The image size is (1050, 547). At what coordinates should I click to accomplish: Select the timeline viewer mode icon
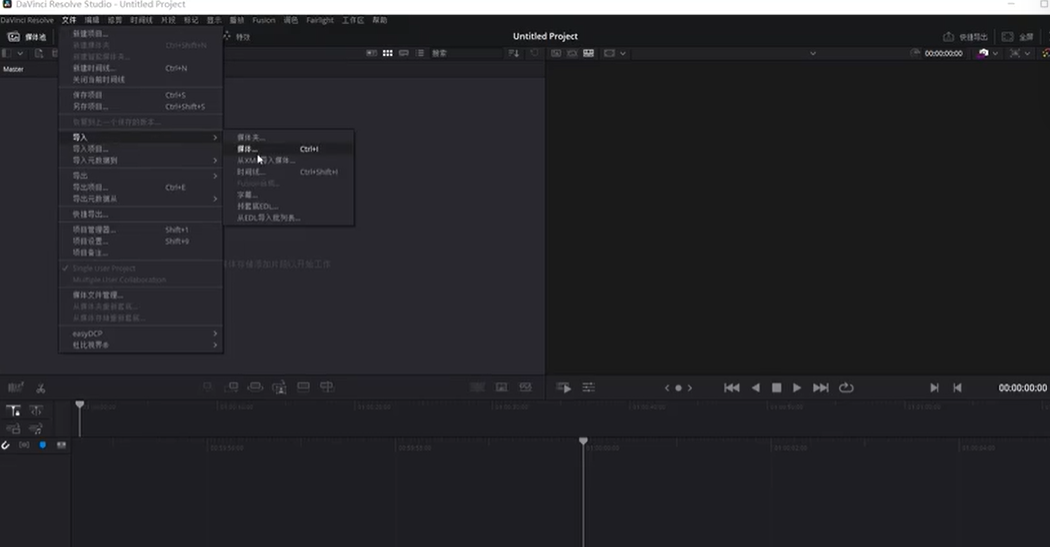point(589,53)
